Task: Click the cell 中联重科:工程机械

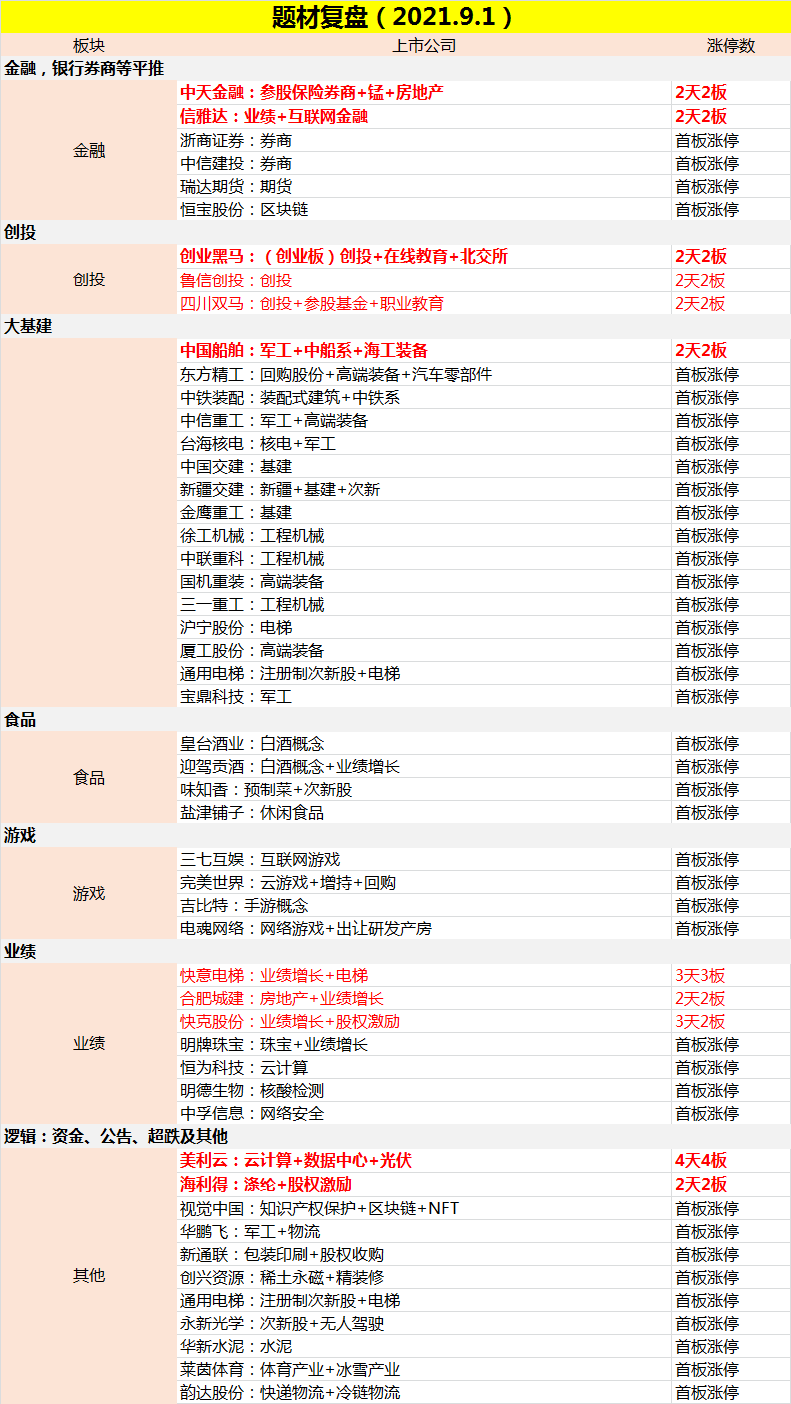Action: click(x=424, y=558)
